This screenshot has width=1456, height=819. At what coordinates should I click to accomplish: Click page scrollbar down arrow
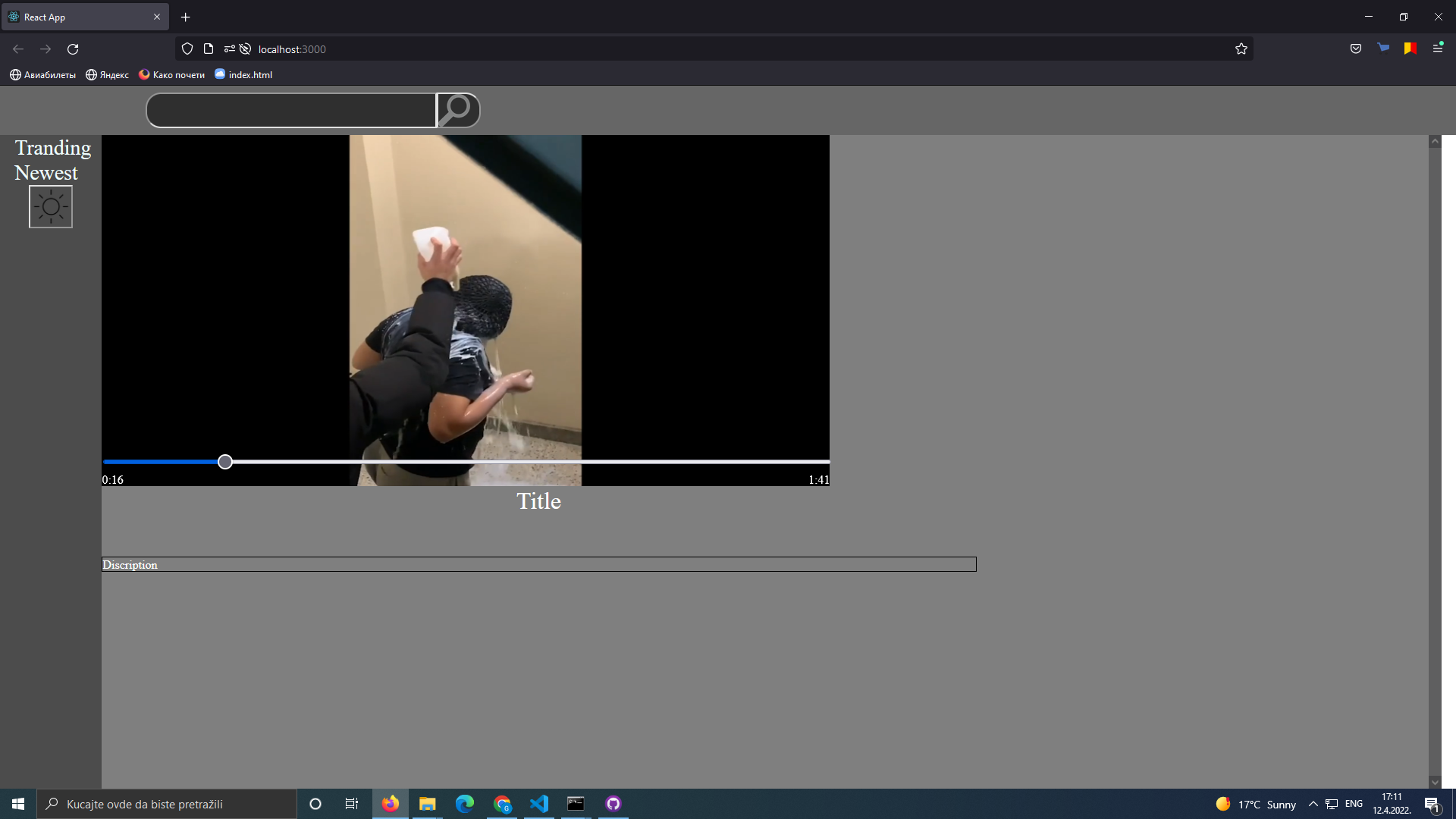[1434, 782]
